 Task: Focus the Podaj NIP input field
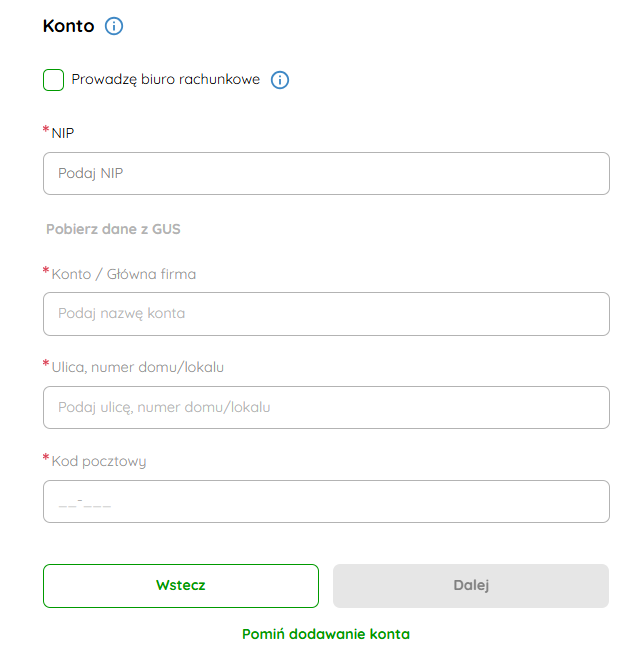pyautogui.click(x=326, y=173)
